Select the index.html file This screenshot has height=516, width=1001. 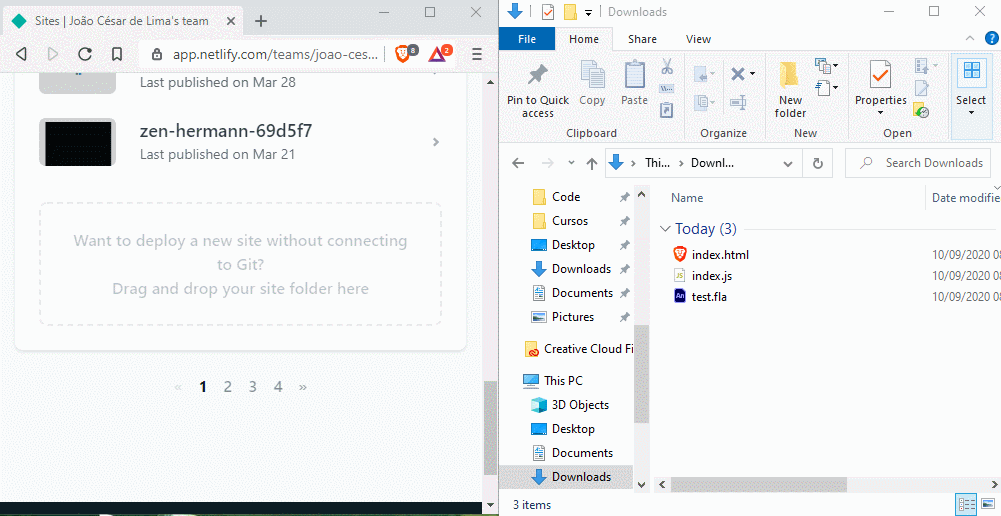[x=720, y=255]
